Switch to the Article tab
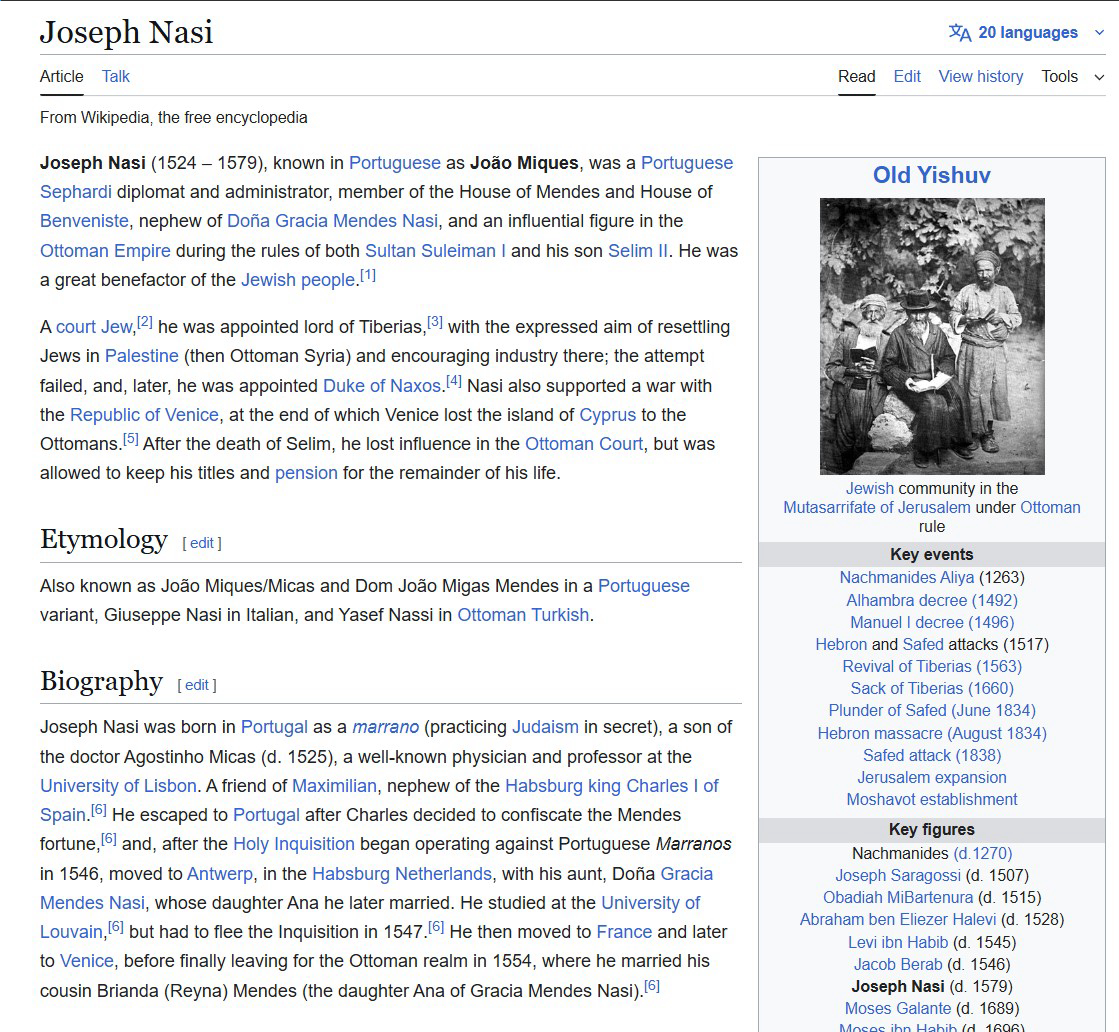 61,76
